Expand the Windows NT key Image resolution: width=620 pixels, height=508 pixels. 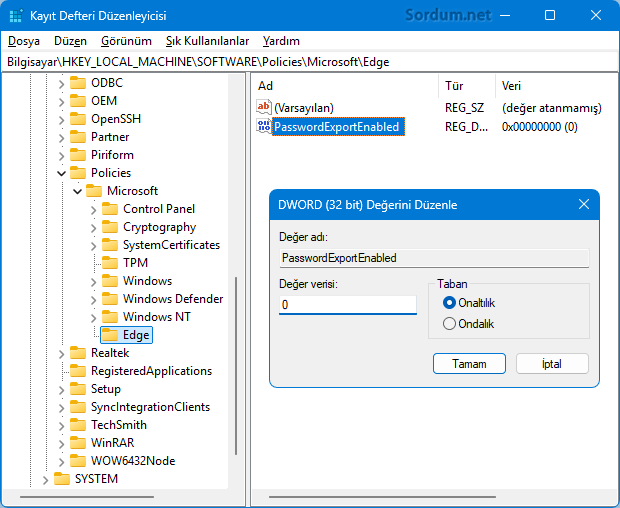[93, 317]
